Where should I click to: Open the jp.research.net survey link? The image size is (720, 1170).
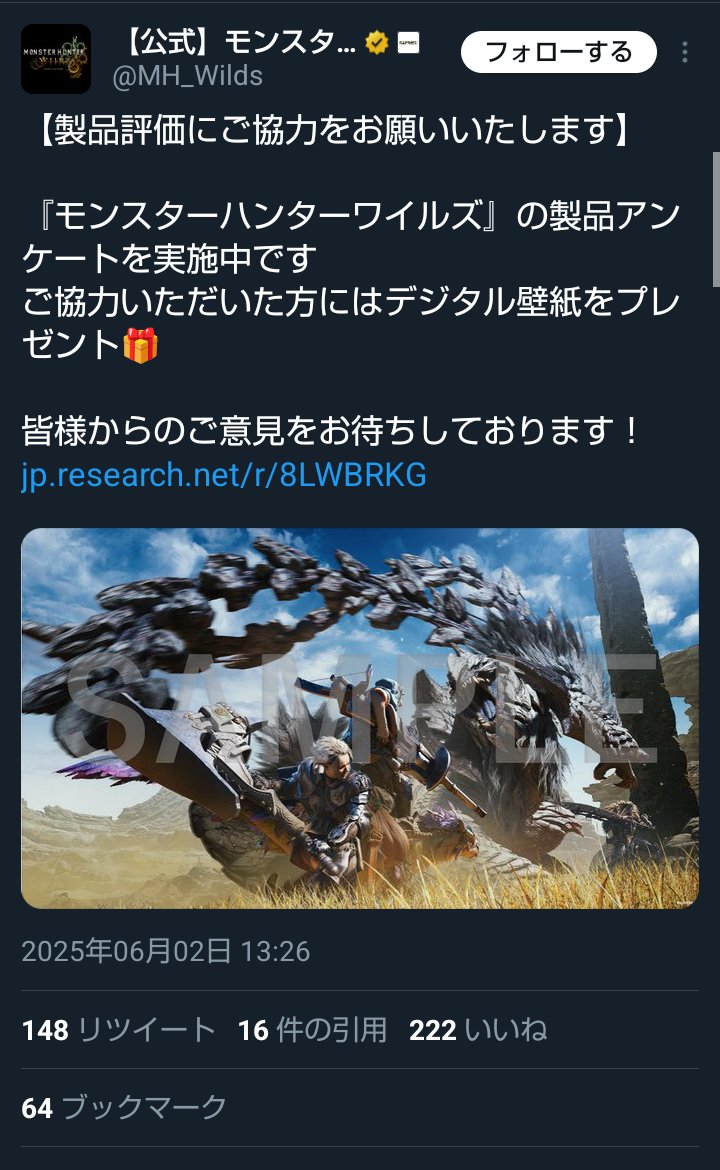[x=224, y=475]
